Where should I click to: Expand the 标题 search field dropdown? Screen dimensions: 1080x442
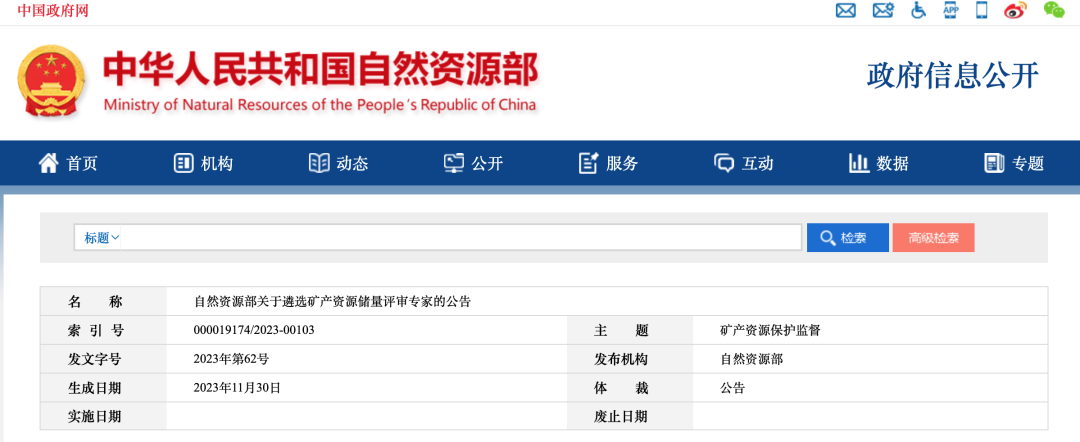coord(101,238)
